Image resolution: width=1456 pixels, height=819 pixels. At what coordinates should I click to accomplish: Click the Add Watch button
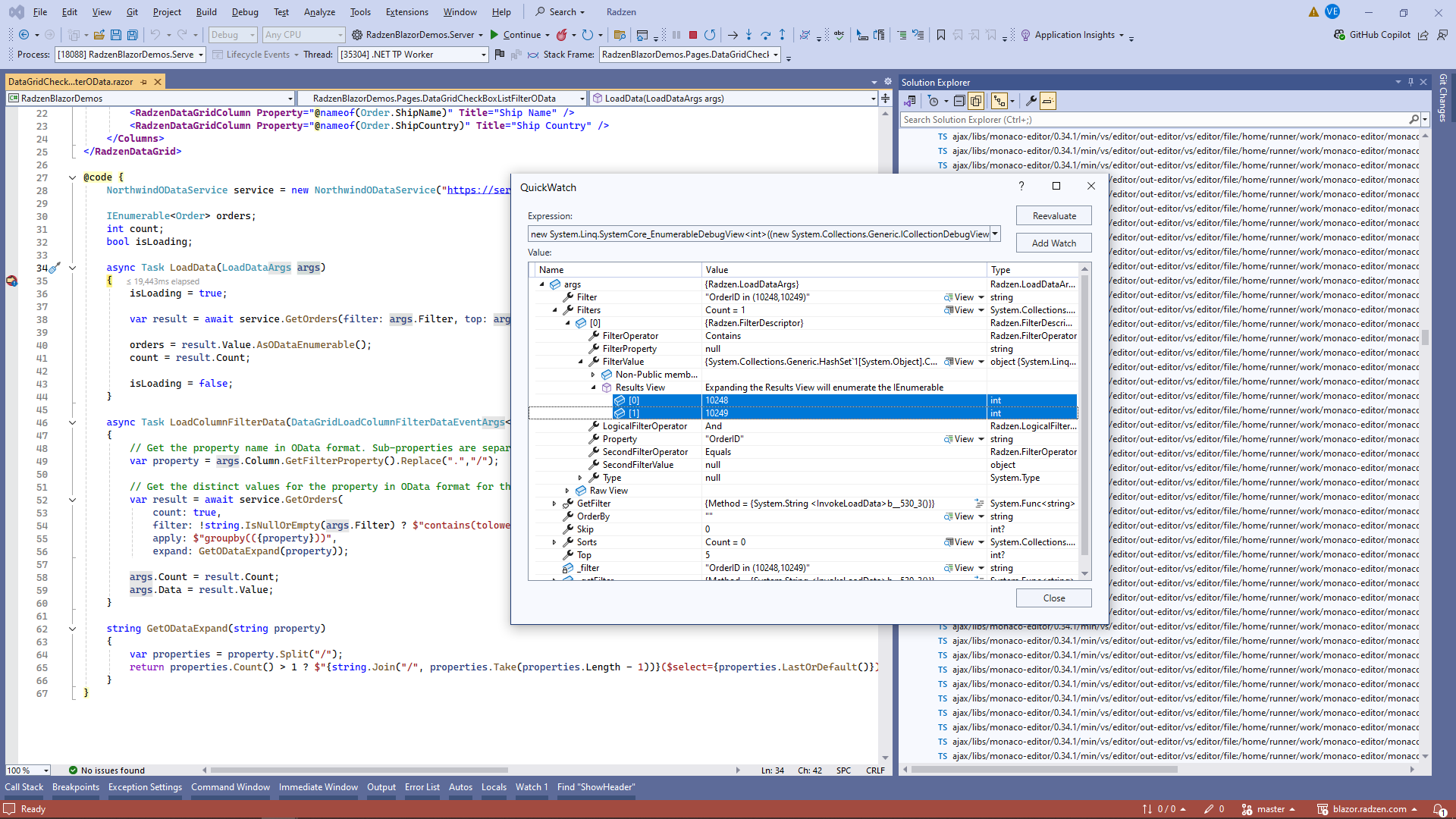pyautogui.click(x=1053, y=243)
